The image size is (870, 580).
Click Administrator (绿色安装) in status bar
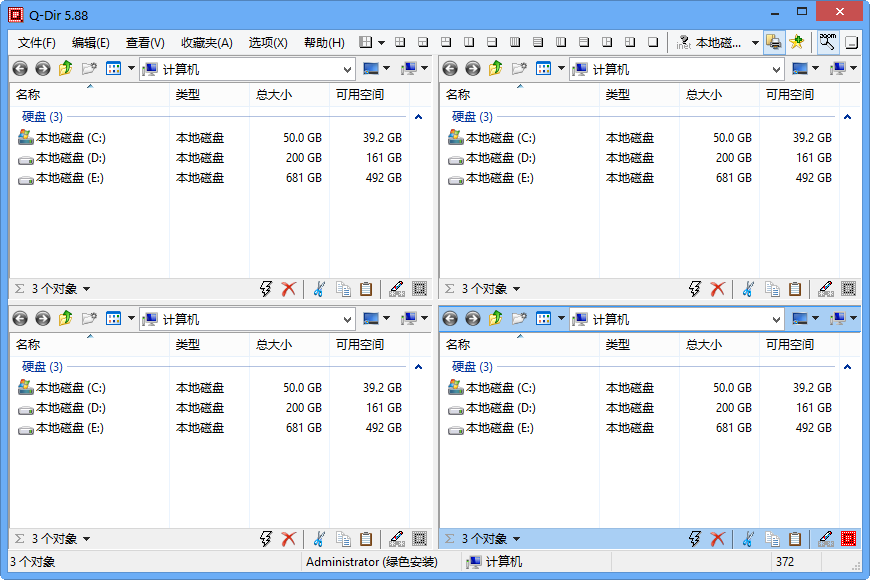(x=372, y=562)
